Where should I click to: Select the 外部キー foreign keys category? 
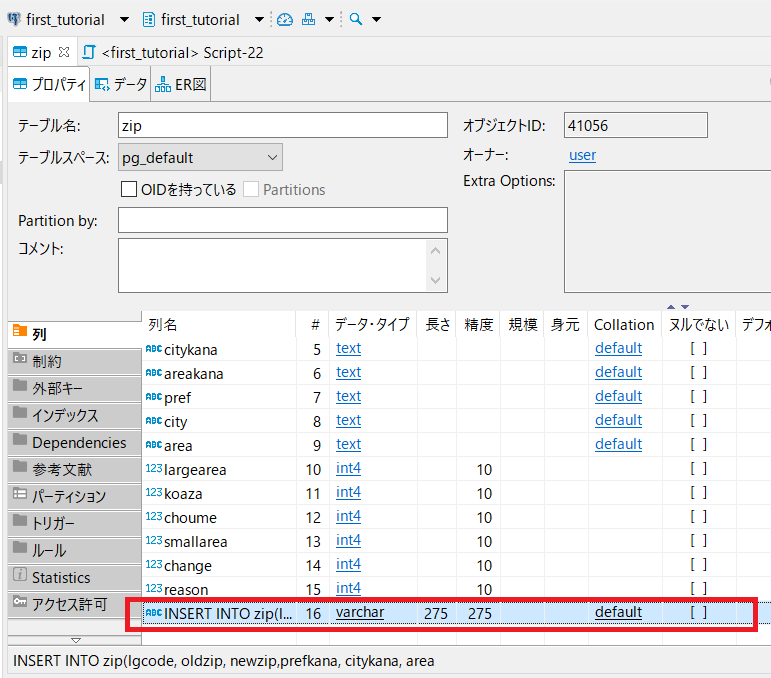(x=75, y=388)
